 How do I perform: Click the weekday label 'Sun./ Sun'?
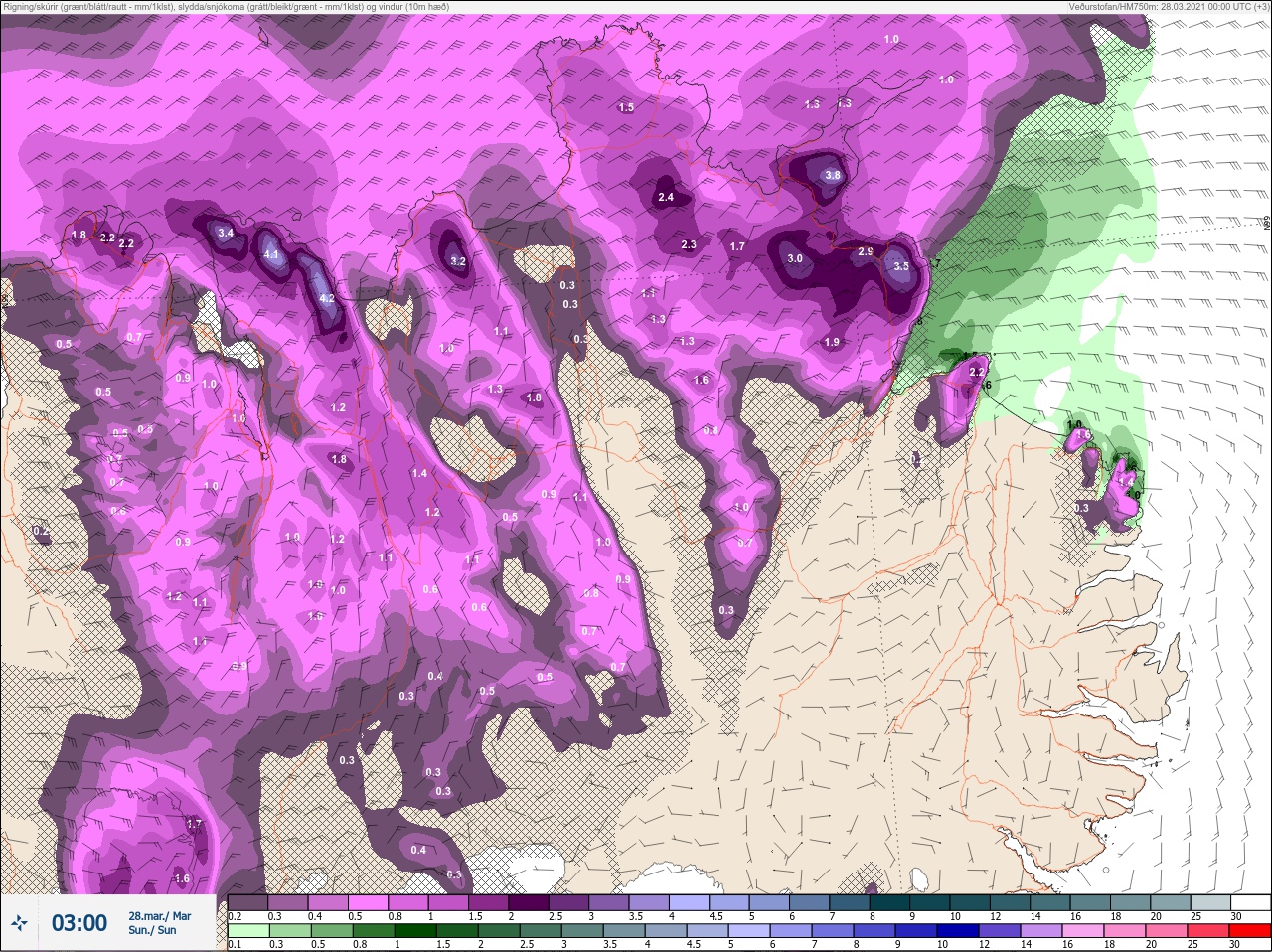click(153, 930)
